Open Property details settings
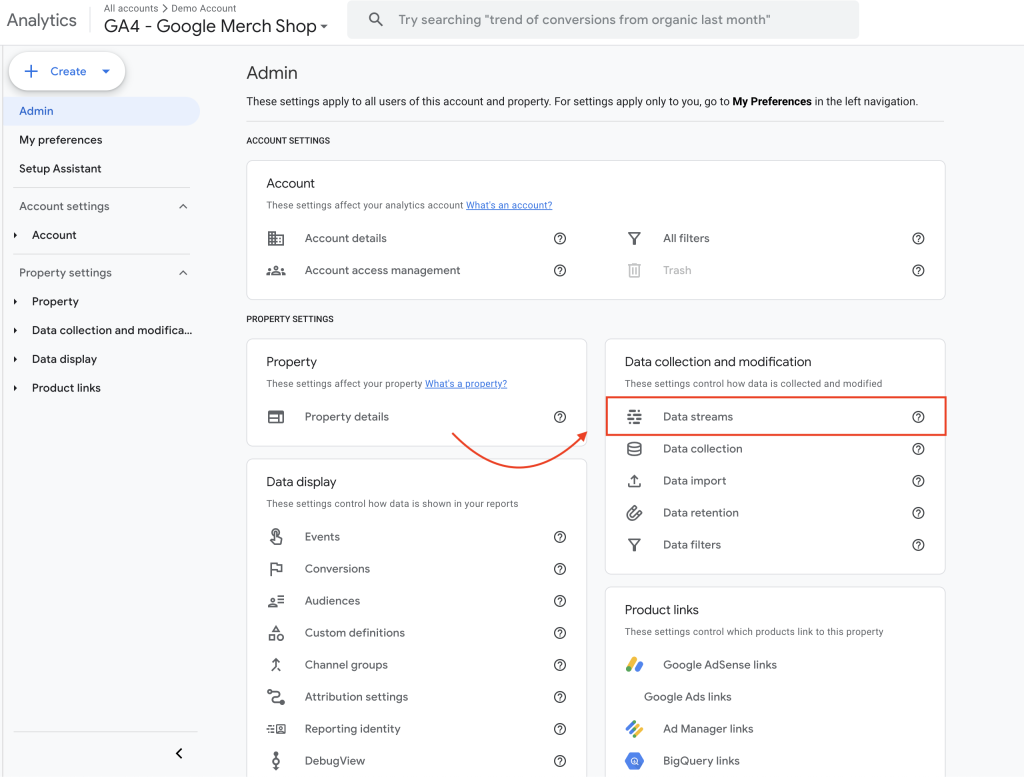This screenshot has width=1024, height=777. 346,417
